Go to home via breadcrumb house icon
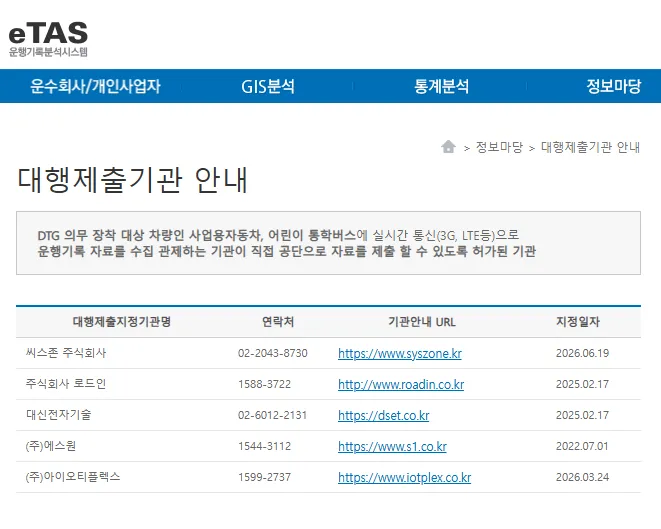Image resolution: width=661 pixels, height=529 pixels. [x=448, y=147]
